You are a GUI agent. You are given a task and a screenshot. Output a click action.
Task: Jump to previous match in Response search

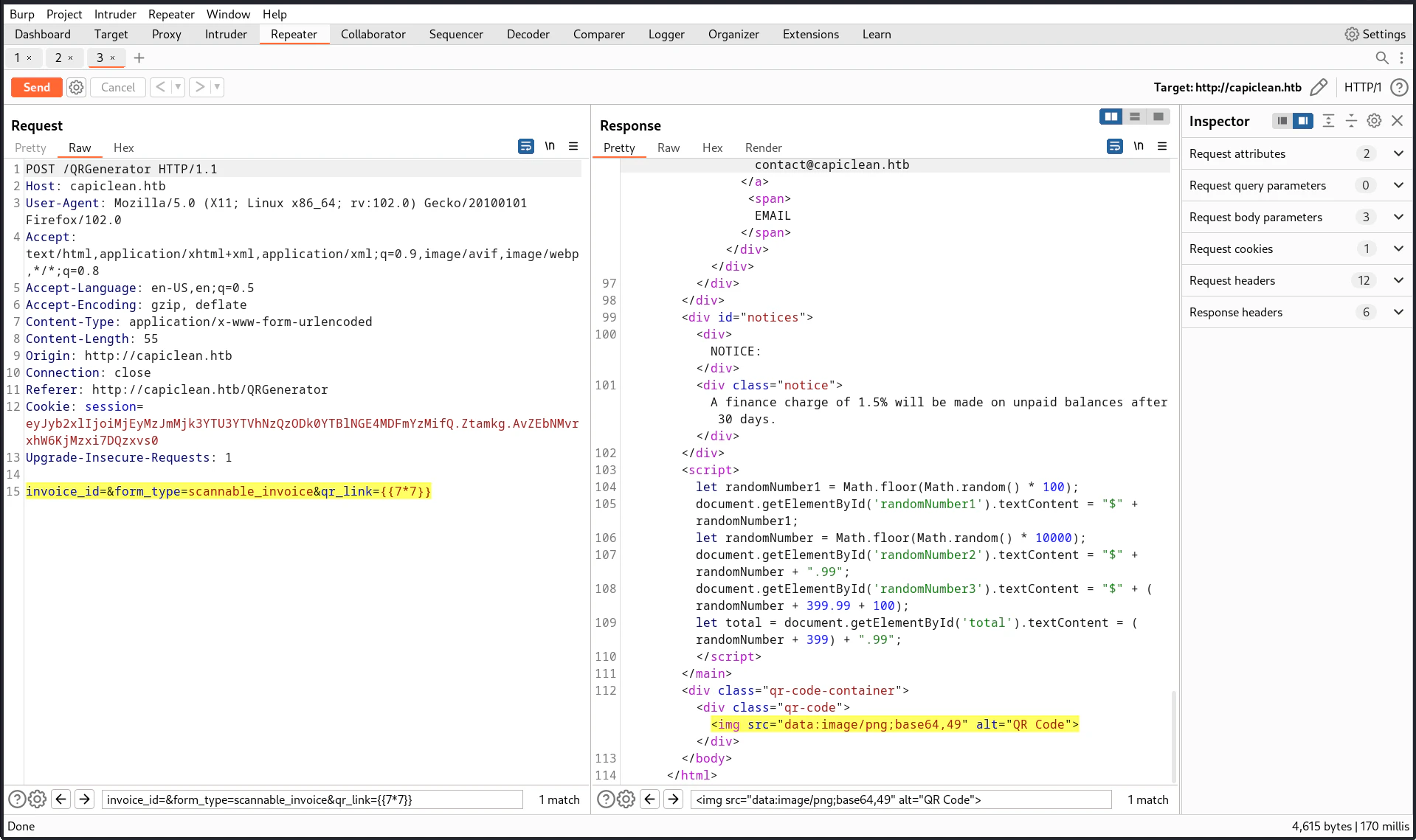[650, 799]
